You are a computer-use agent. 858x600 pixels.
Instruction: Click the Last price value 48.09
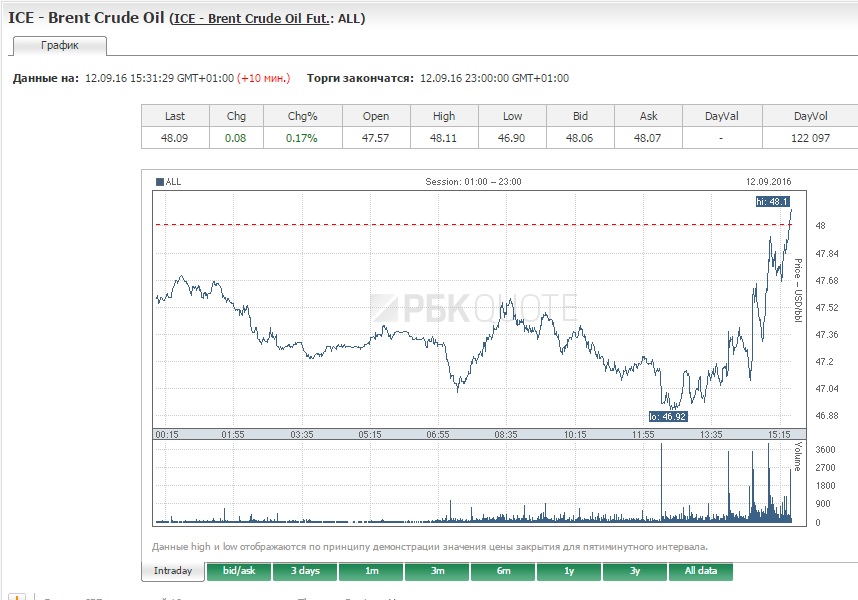175,138
